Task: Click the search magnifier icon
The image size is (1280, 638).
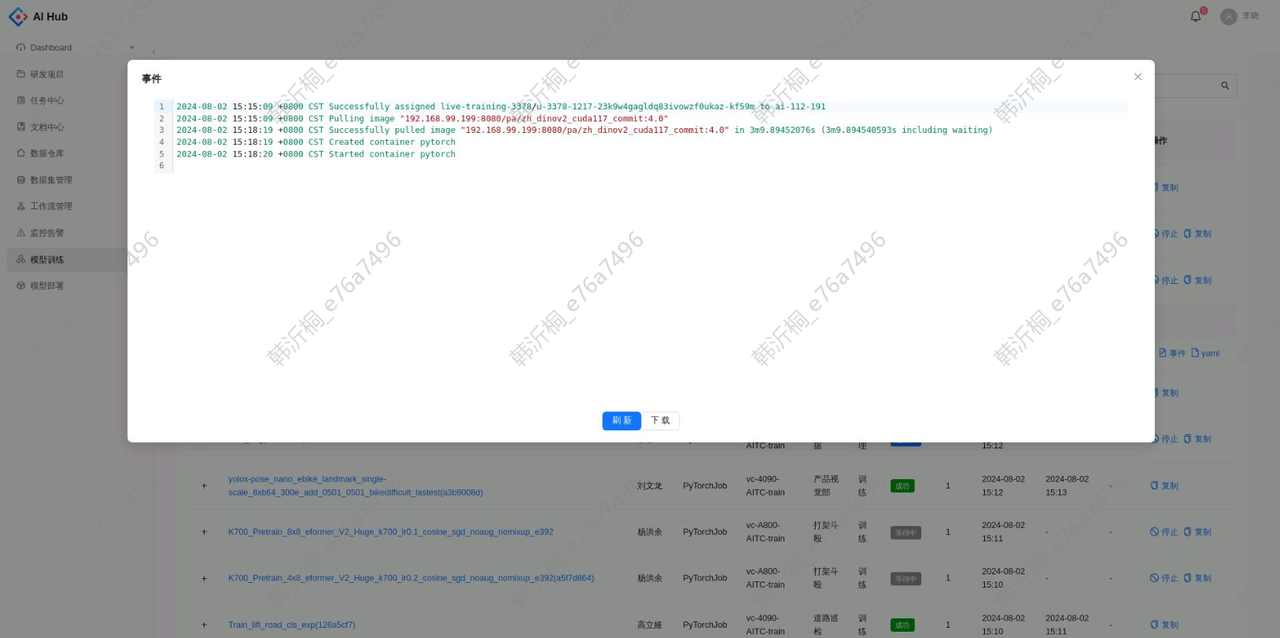Action: pos(1225,86)
